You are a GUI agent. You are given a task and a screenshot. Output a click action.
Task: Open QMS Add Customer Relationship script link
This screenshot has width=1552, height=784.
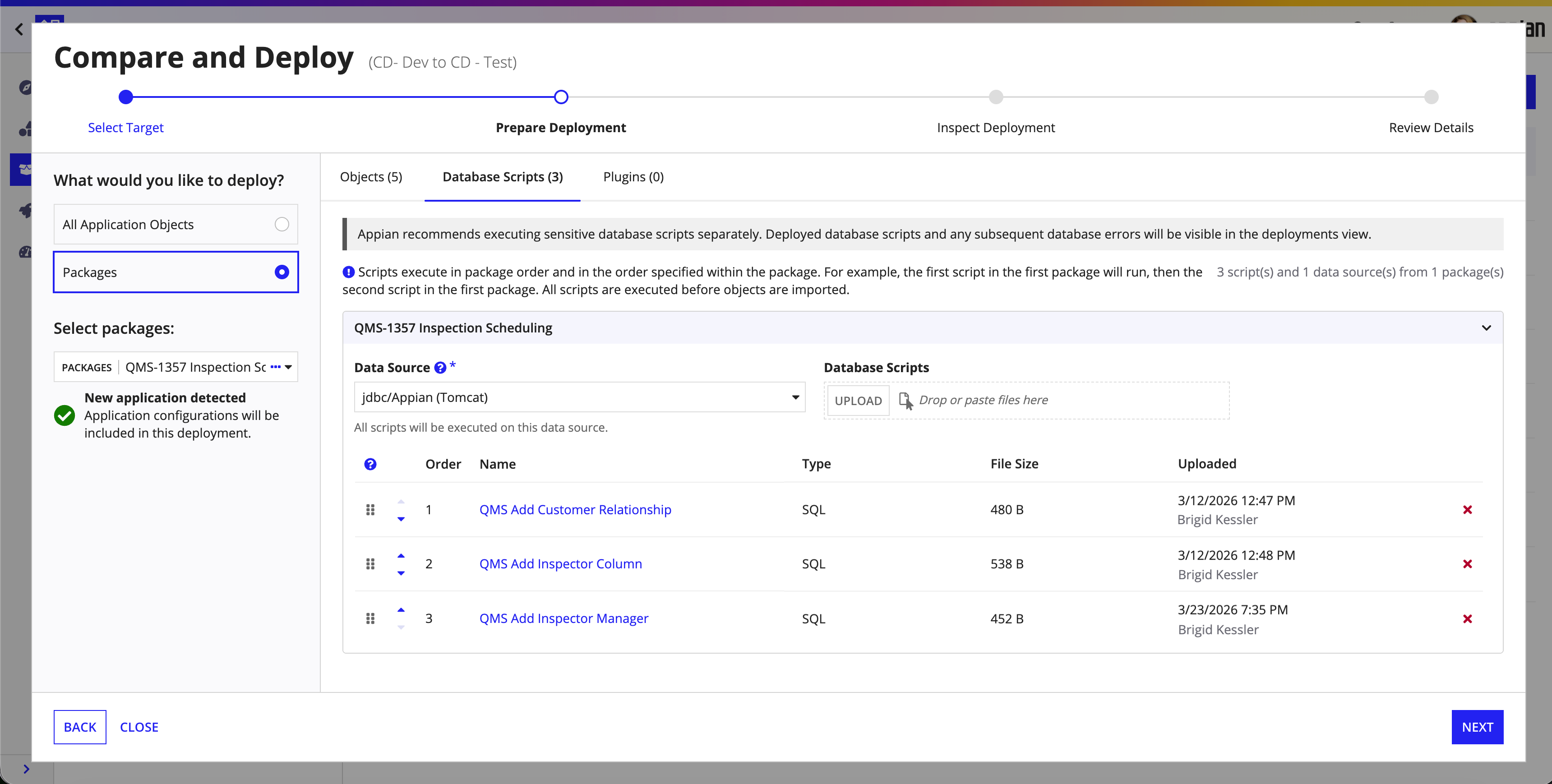pyautogui.click(x=575, y=510)
